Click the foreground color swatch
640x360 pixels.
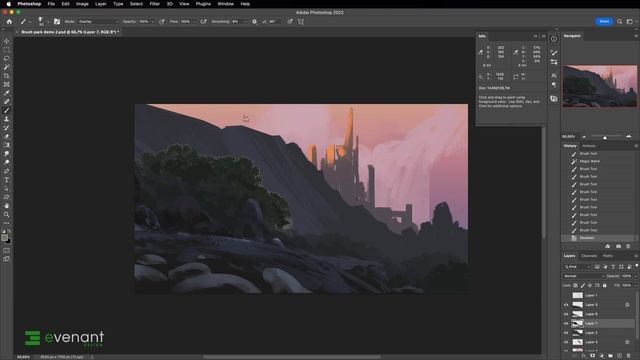[4, 238]
